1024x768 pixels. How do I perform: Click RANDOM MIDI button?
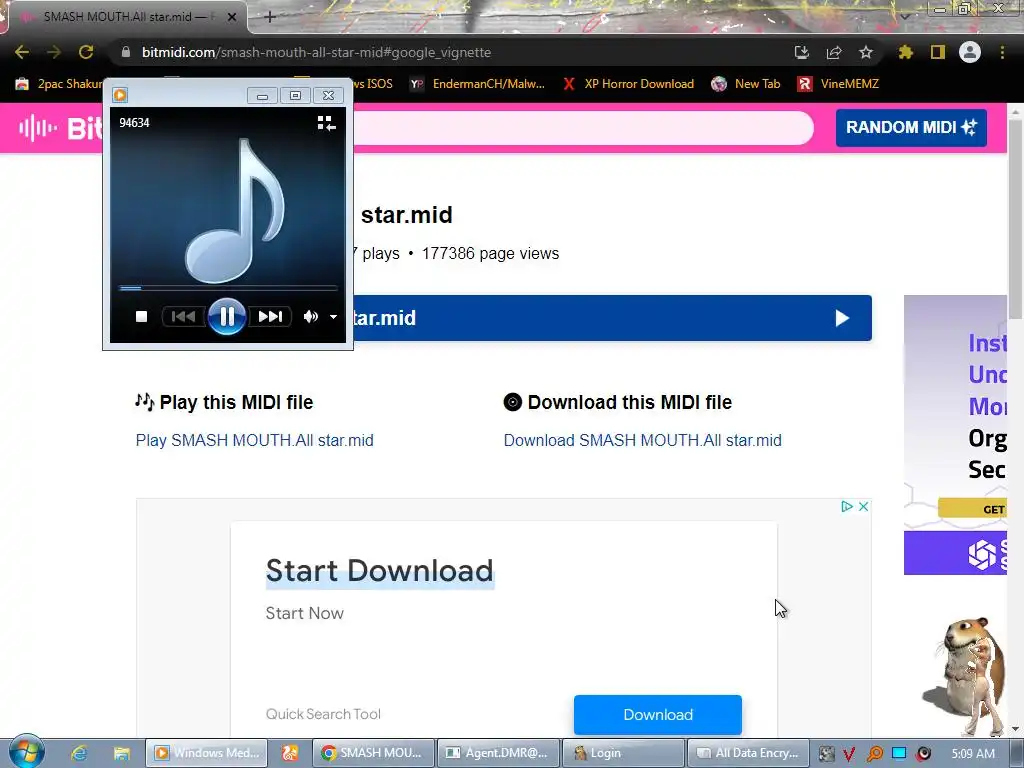point(911,127)
